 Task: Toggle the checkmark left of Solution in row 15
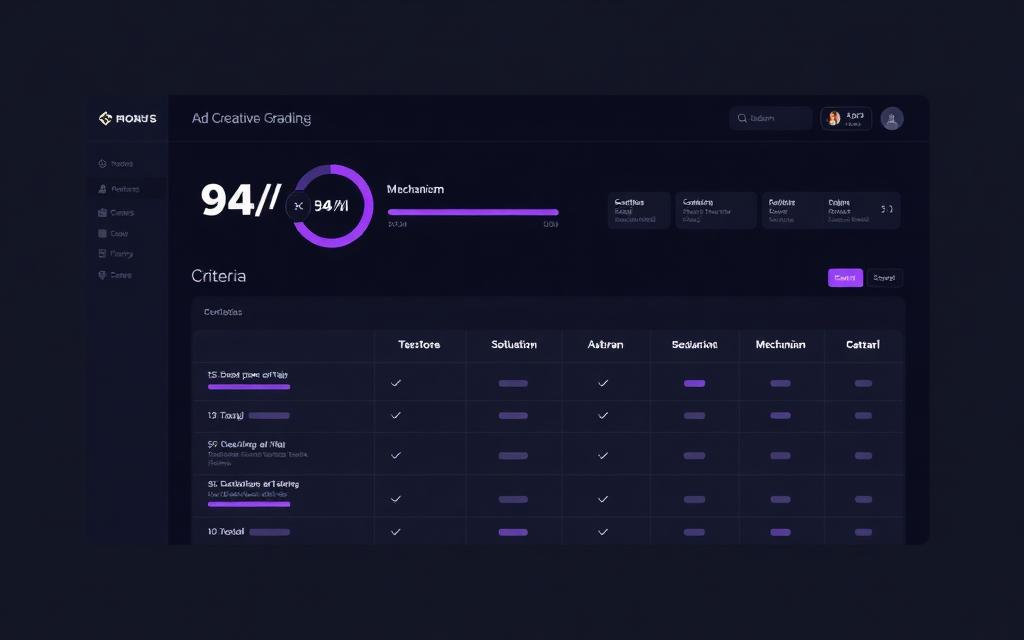point(396,383)
